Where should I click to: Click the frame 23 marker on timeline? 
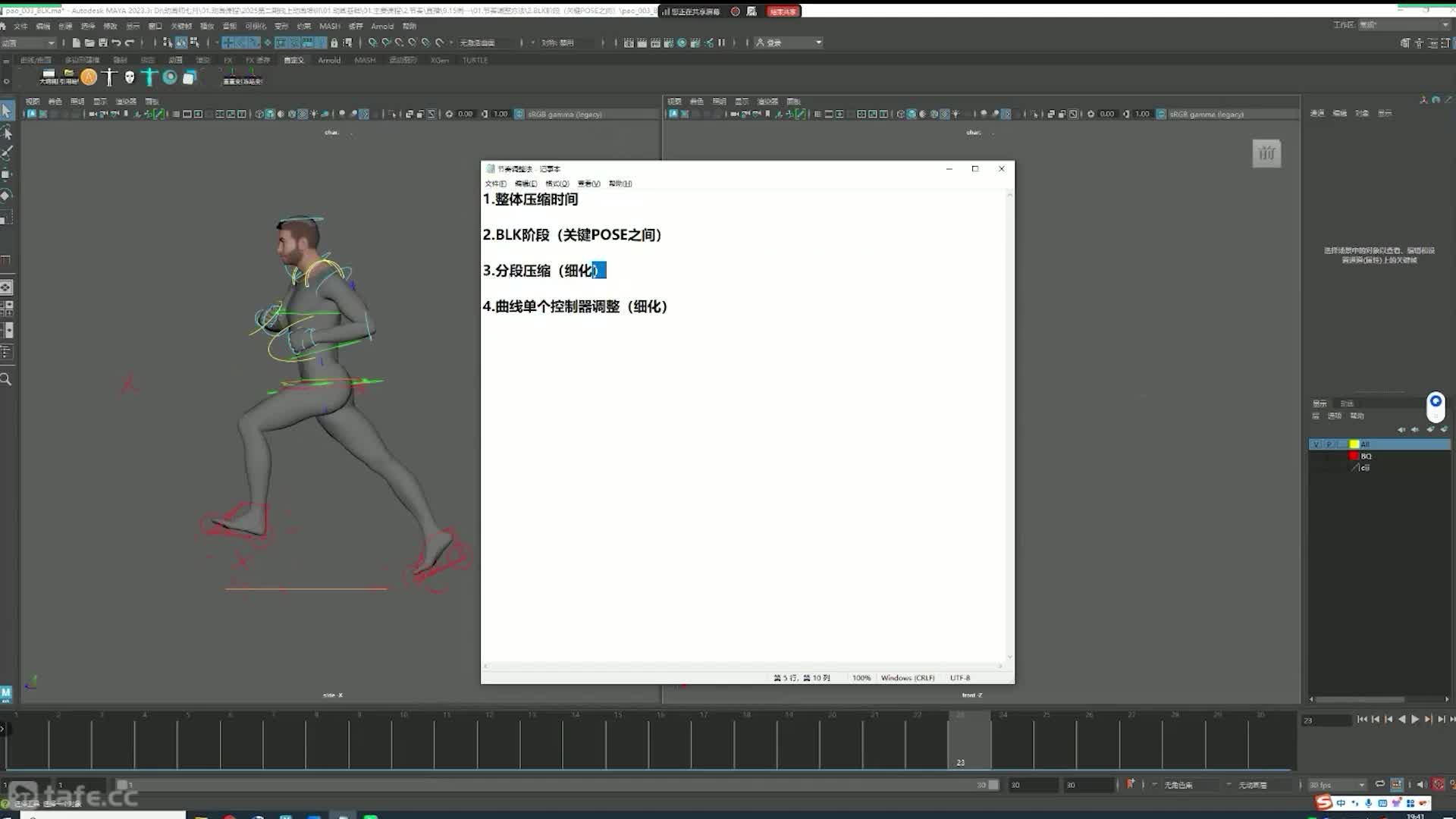coord(968,740)
